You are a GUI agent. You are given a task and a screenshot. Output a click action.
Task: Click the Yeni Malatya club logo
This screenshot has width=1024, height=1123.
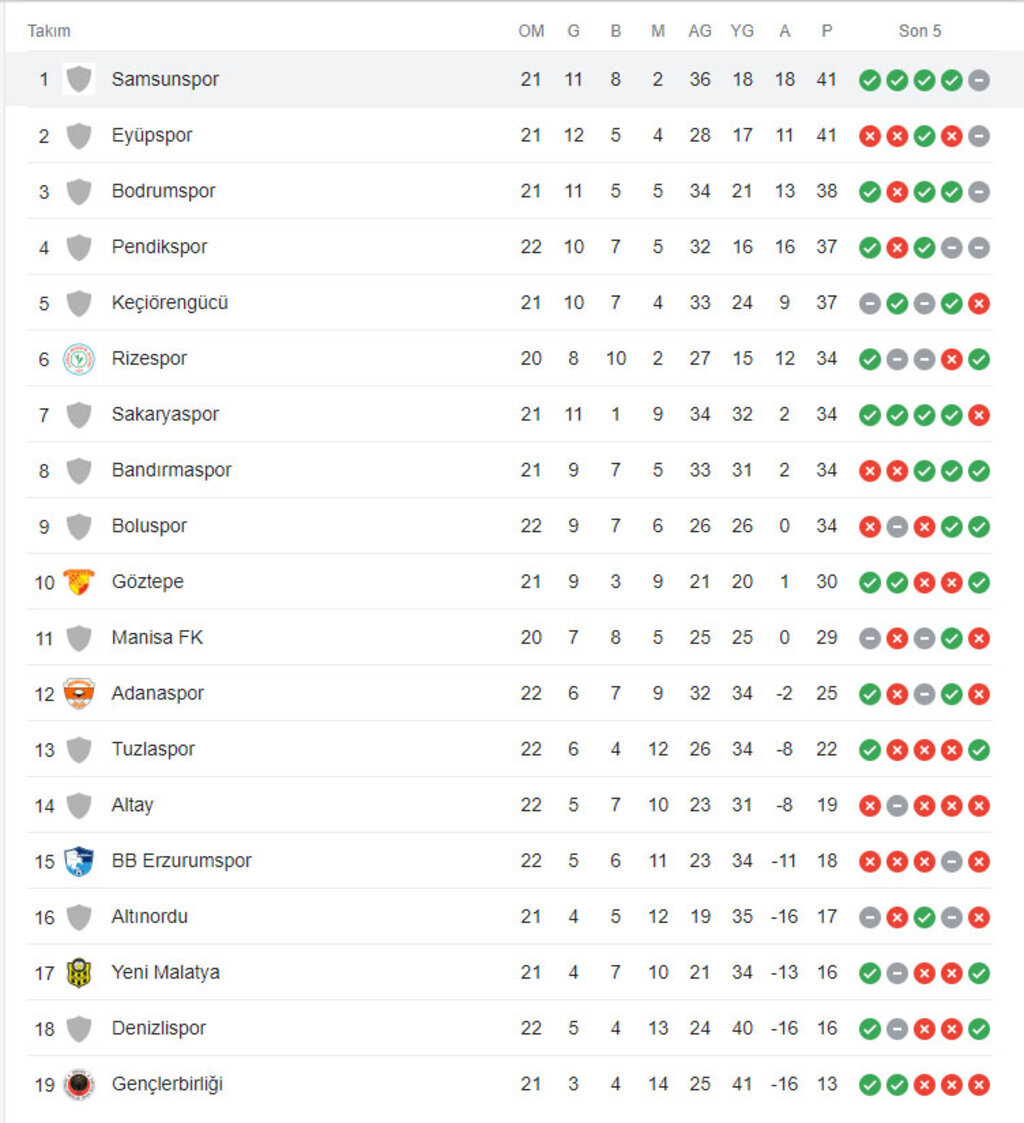point(79,972)
